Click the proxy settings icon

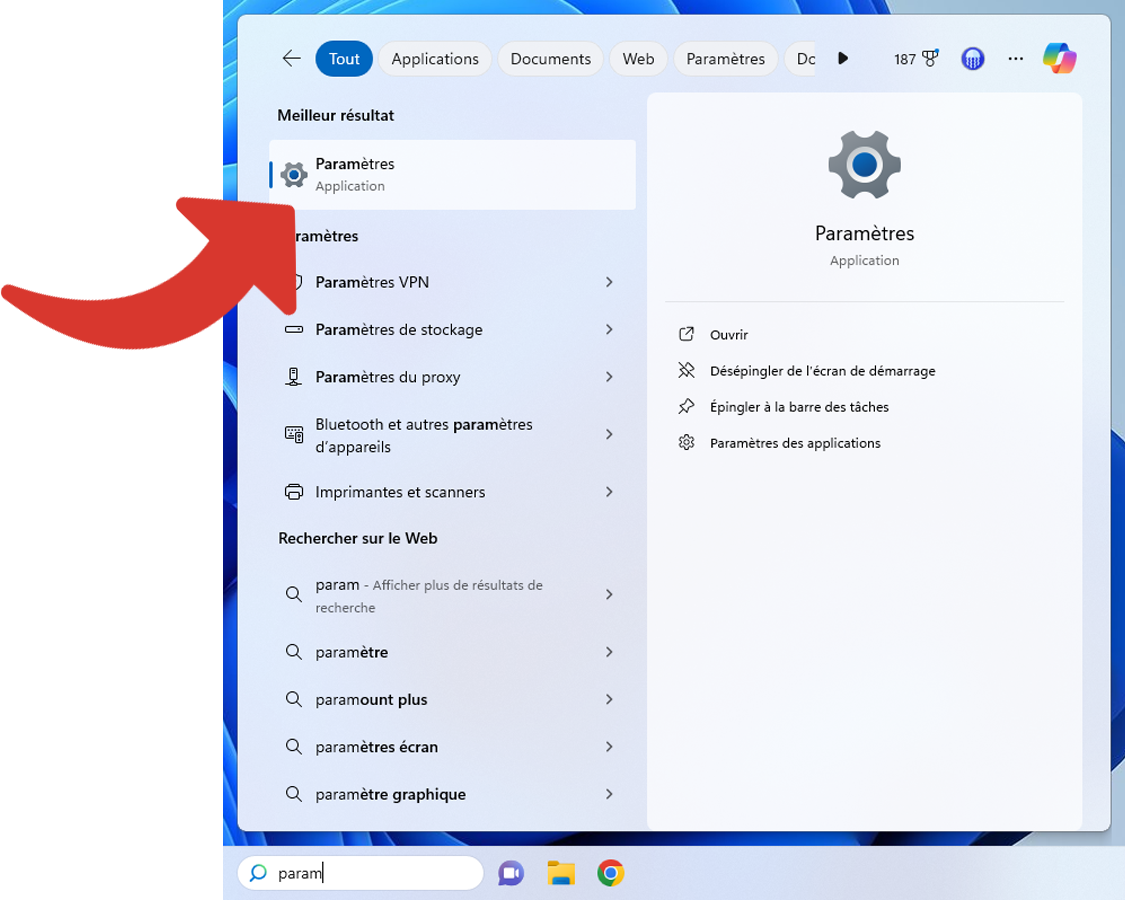[293, 377]
